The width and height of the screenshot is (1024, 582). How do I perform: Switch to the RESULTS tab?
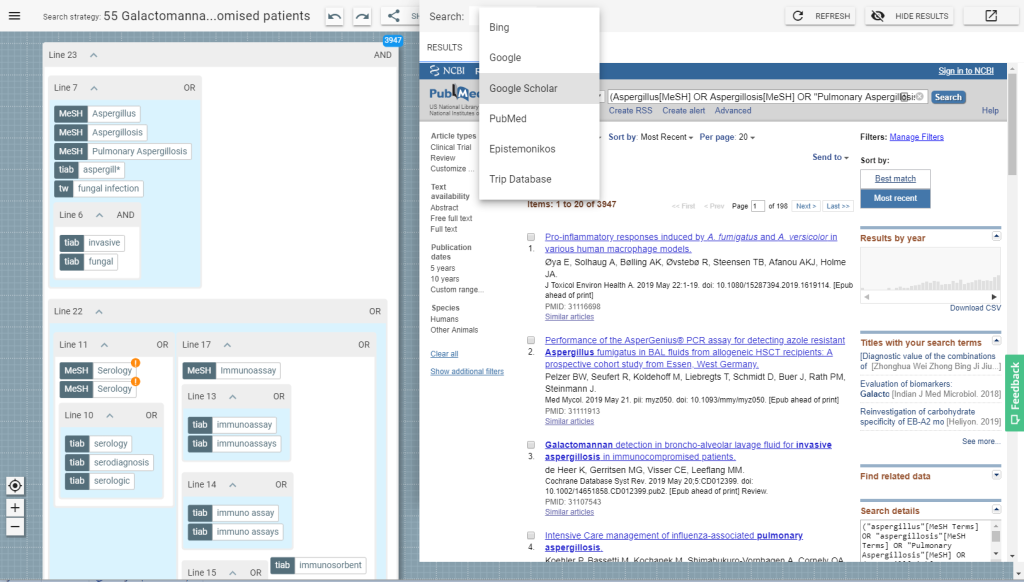(x=444, y=46)
